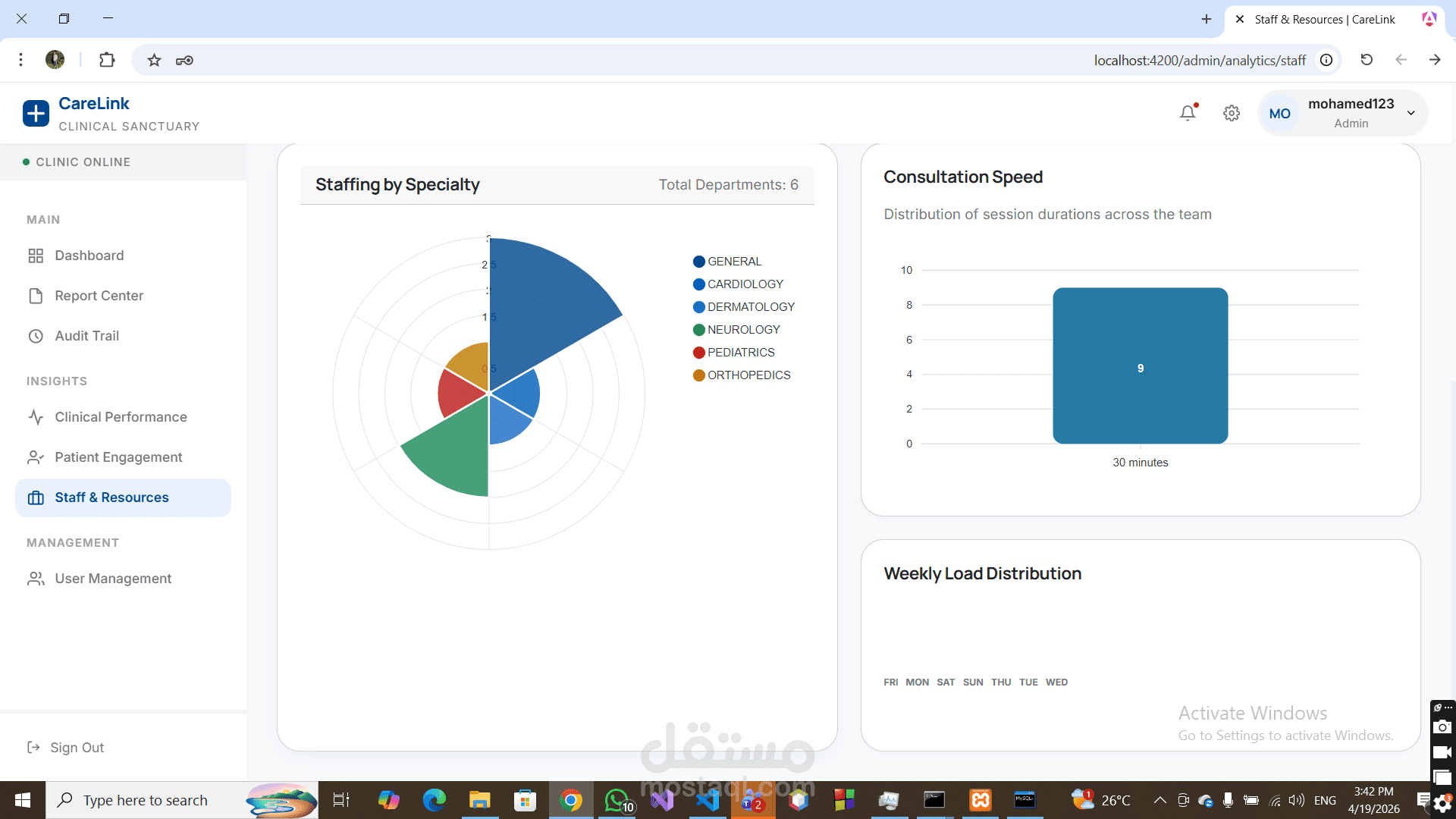The image size is (1456, 819).
Task: Open the browser three-dot menu
Action: tap(21, 60)
